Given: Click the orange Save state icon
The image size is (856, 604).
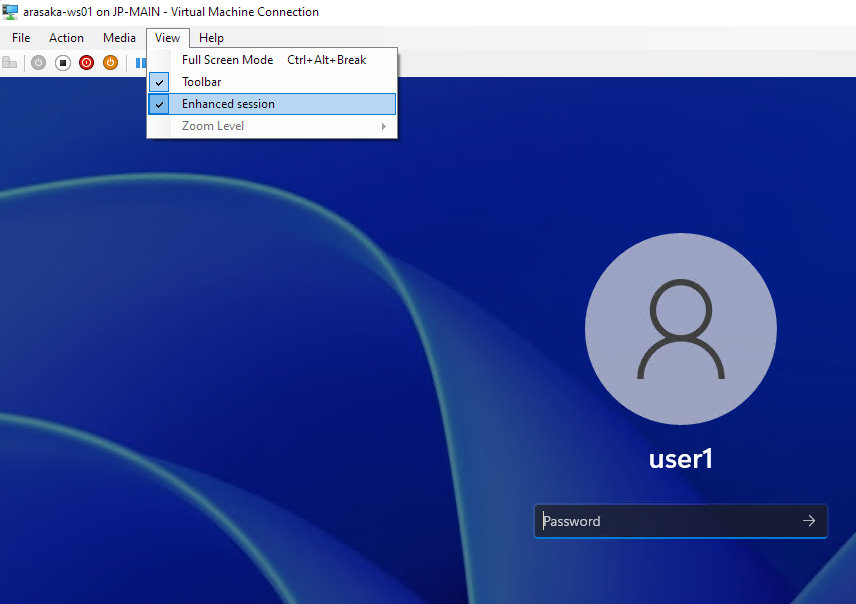Looking at the screenshot, I should pyautogui.click(x=110, y=63).
